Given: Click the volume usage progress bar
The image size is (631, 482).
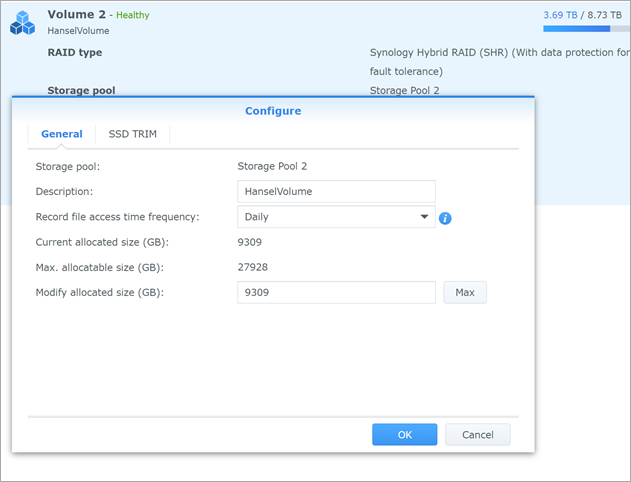Looking at the screenshot, I should pyautogui.click(x=587, y=29).
